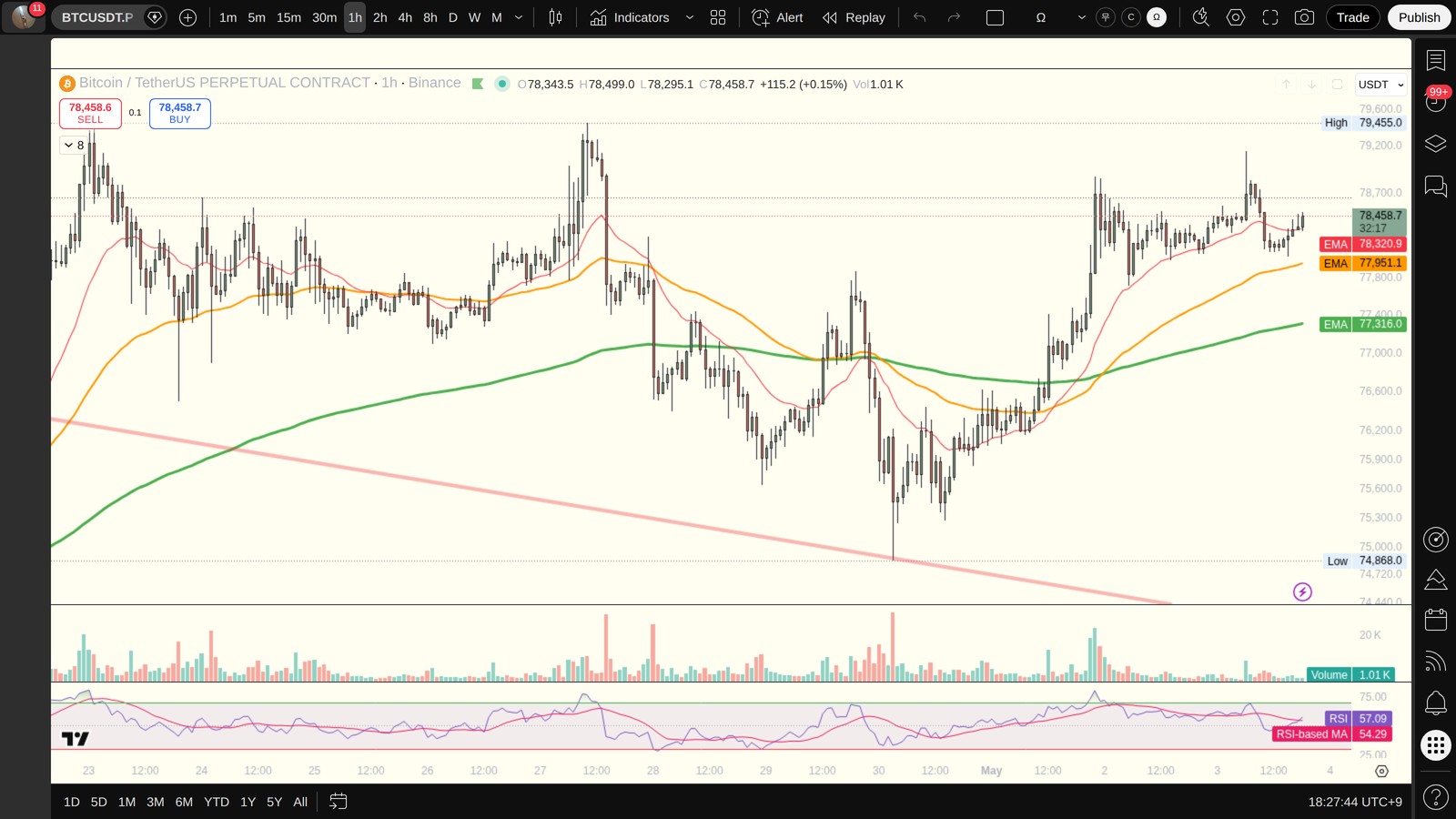Open the BTCUSDT.P symbol search
Viewport: 1456px width, 819px height.
[x=97, y=17]
